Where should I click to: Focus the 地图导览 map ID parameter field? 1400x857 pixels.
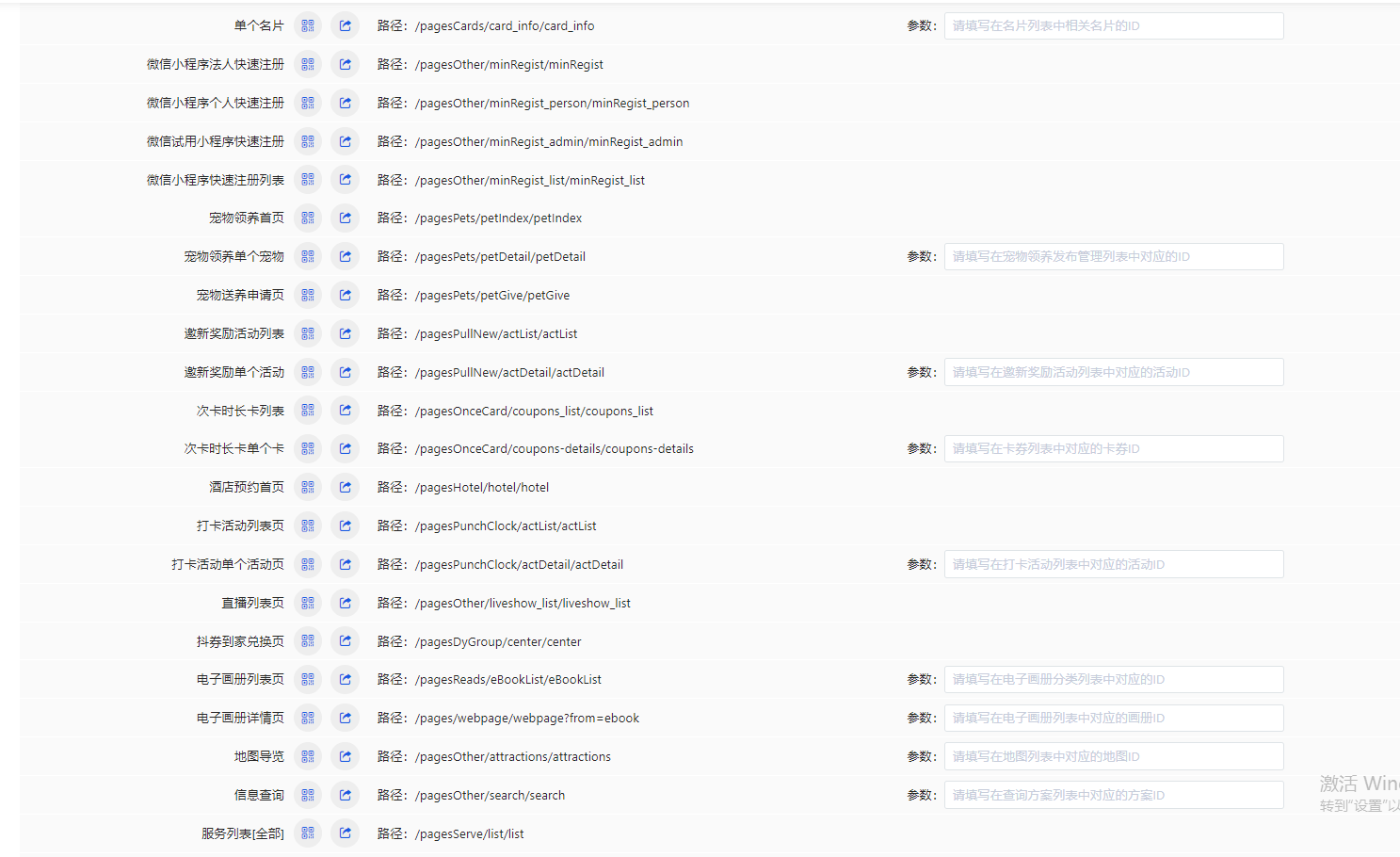tap(1113, 757)
